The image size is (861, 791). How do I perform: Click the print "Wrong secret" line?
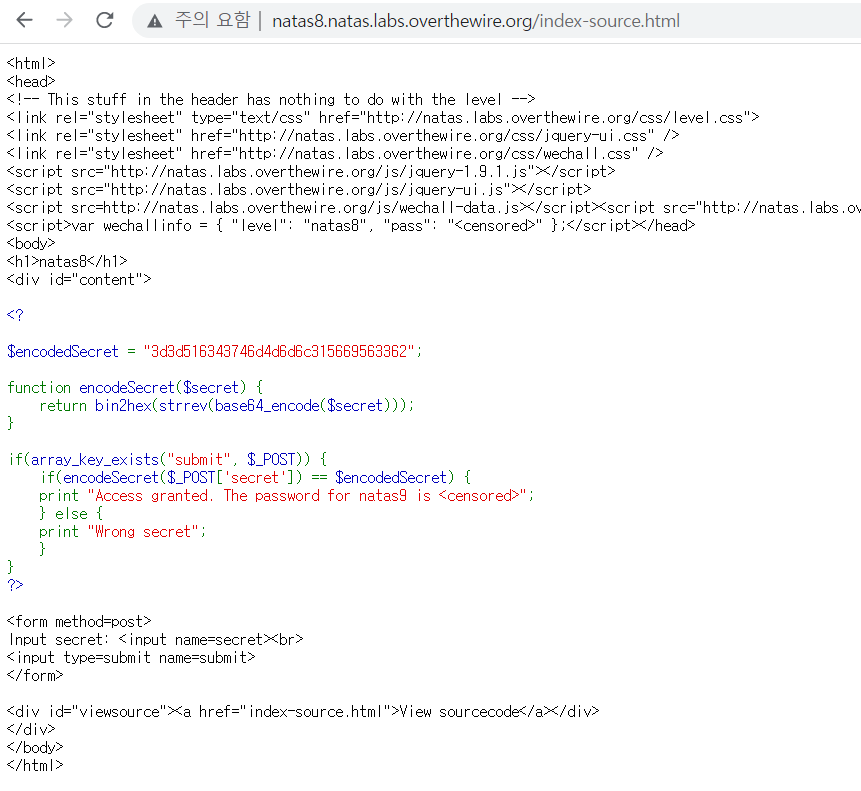click(x=122, y=532)
